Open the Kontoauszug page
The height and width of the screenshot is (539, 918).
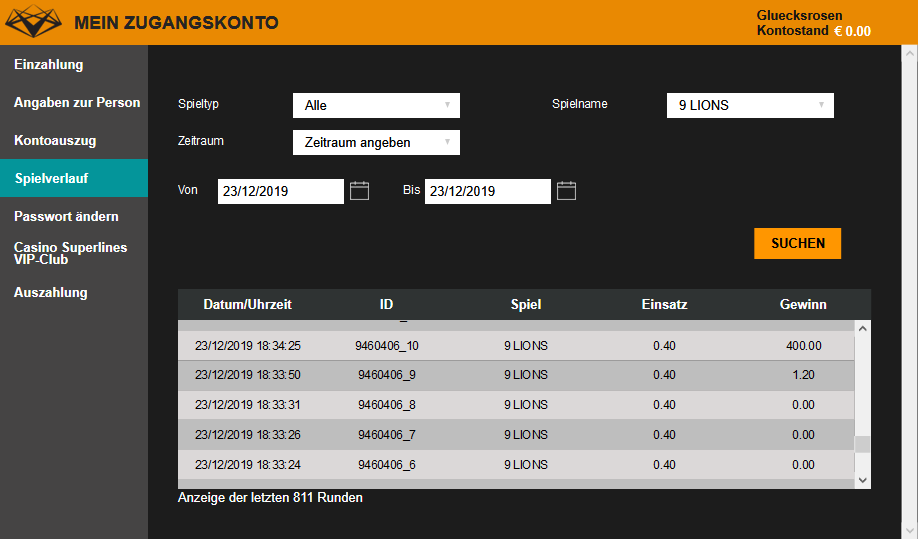click(55, 140)
